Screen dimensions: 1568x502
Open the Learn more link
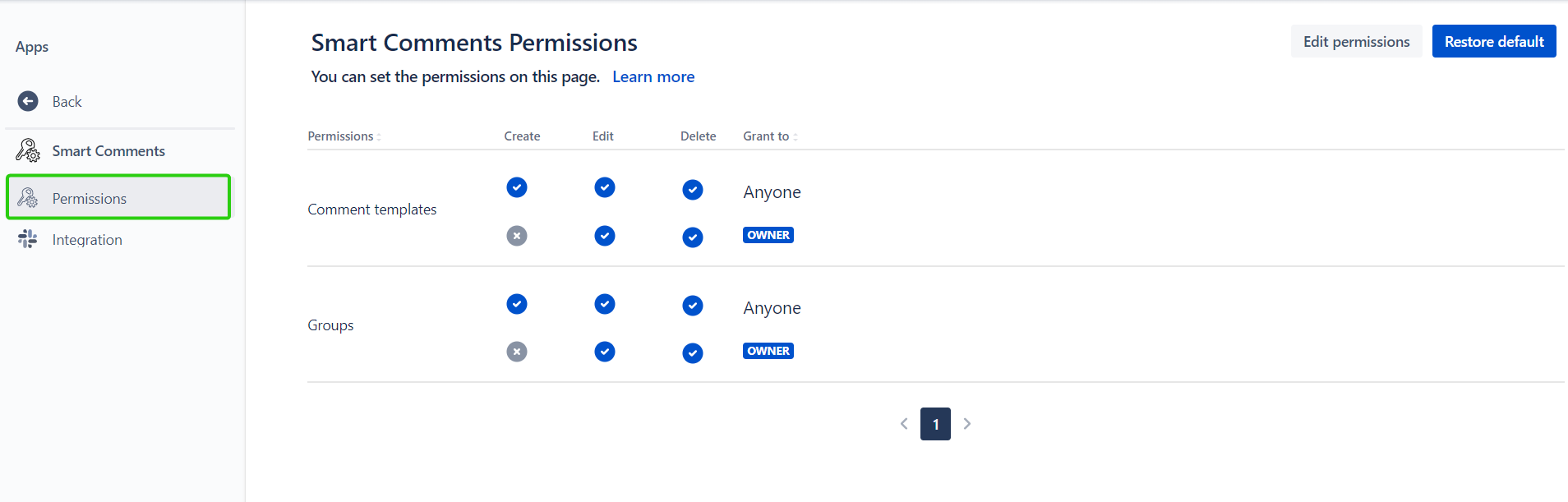pyautogui.click(x=653, y=77)
